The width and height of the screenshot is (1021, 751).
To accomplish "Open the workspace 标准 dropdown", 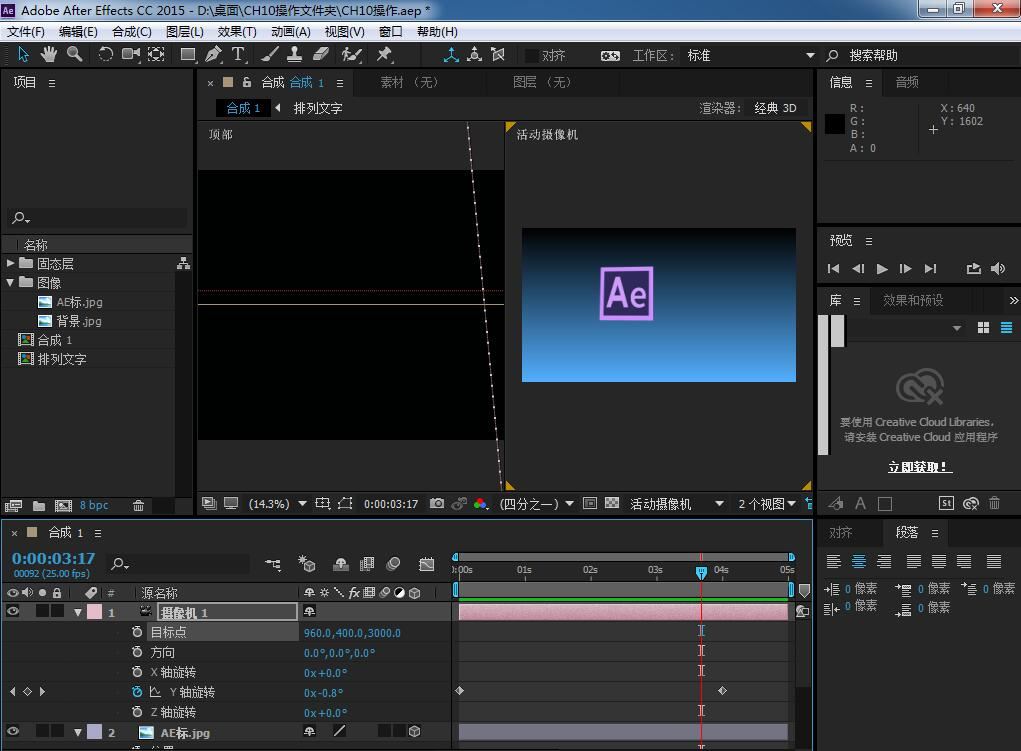I will pyautogui.click(x=750, y=55).
